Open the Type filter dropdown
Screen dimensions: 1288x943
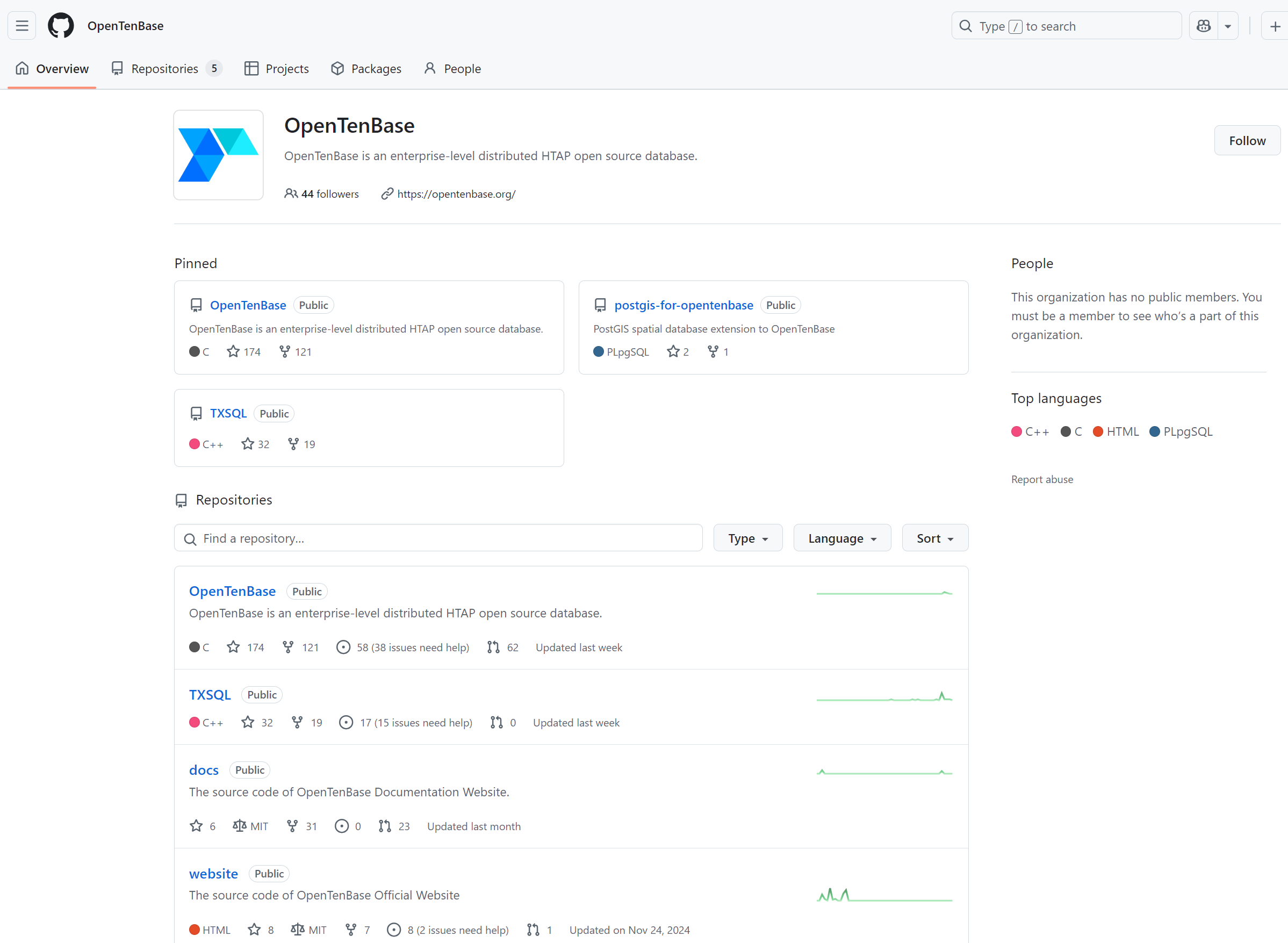[747, 538]
